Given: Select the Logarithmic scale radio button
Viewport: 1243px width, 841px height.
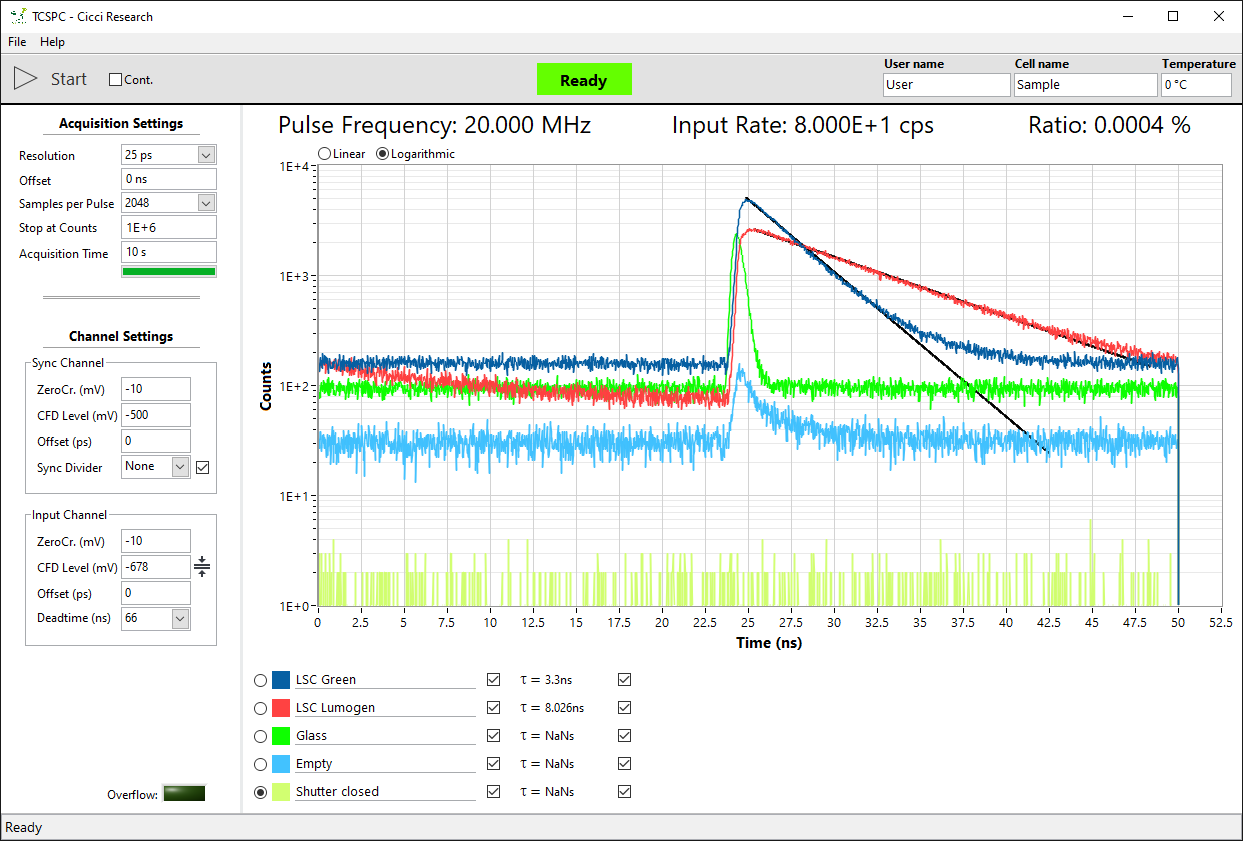Looking at the screenshot, I should tap(382, 154).
